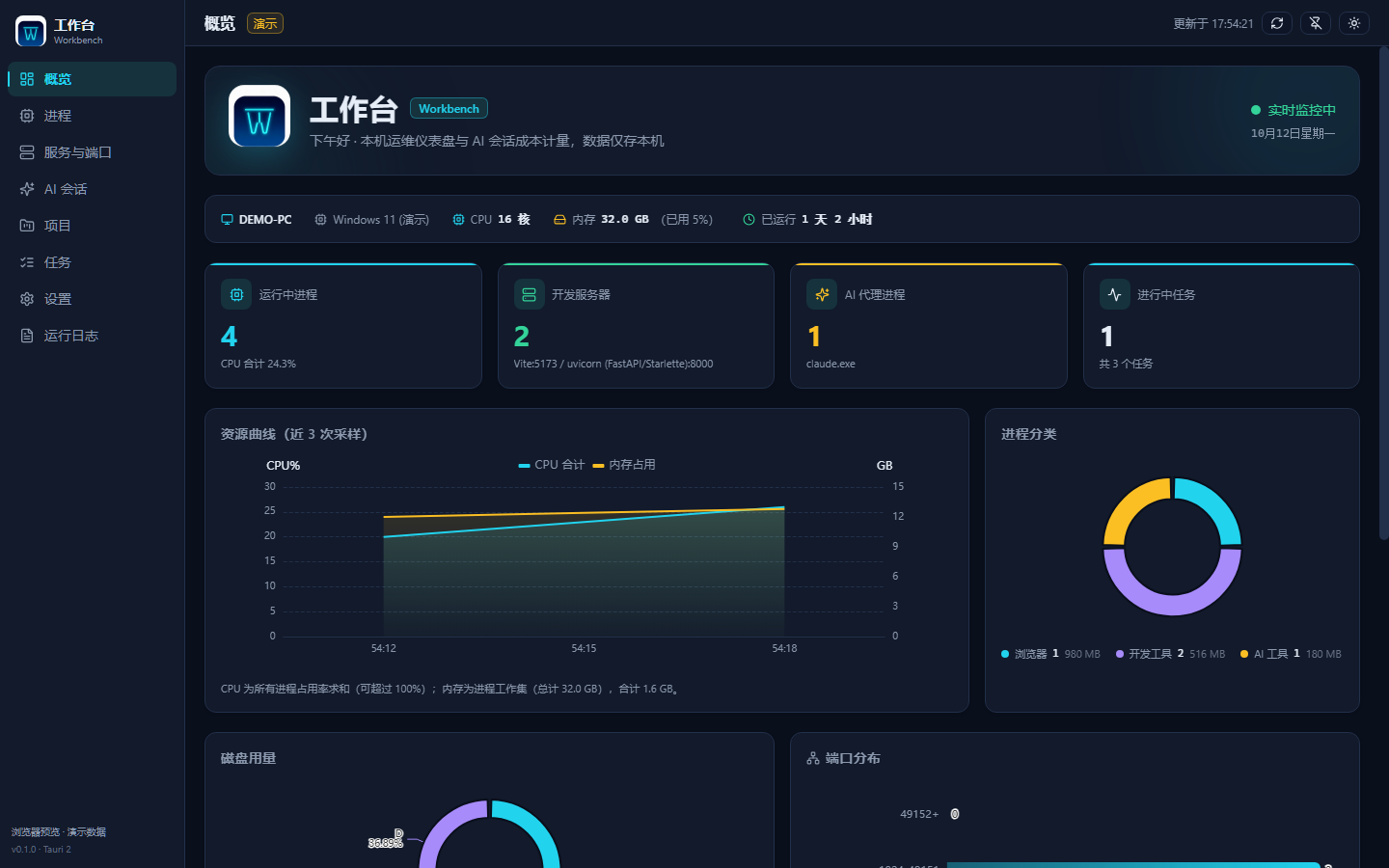Click the 开发服务器 card server icon
Screen dimensions: 1389x868
coord(530,294)
